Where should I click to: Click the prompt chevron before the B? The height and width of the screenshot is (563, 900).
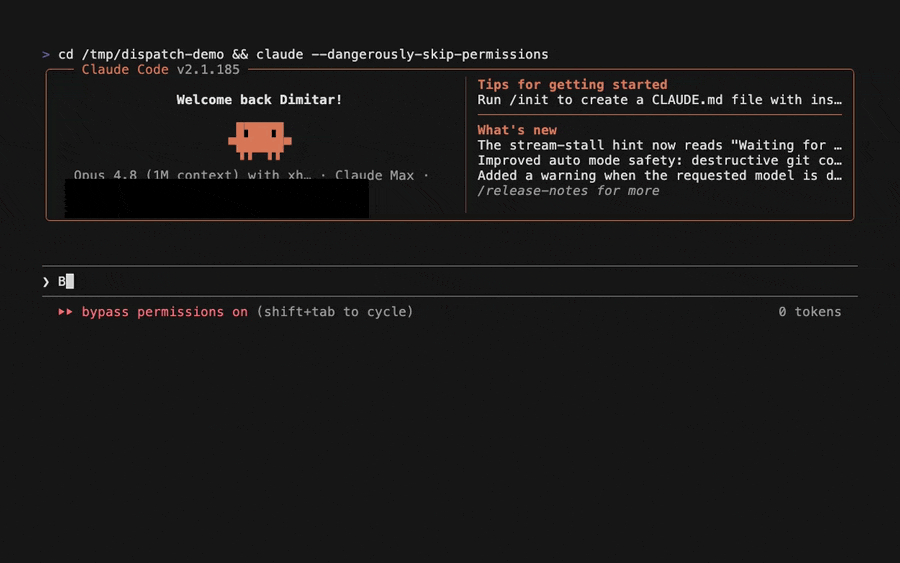click(x=46, y=282)
